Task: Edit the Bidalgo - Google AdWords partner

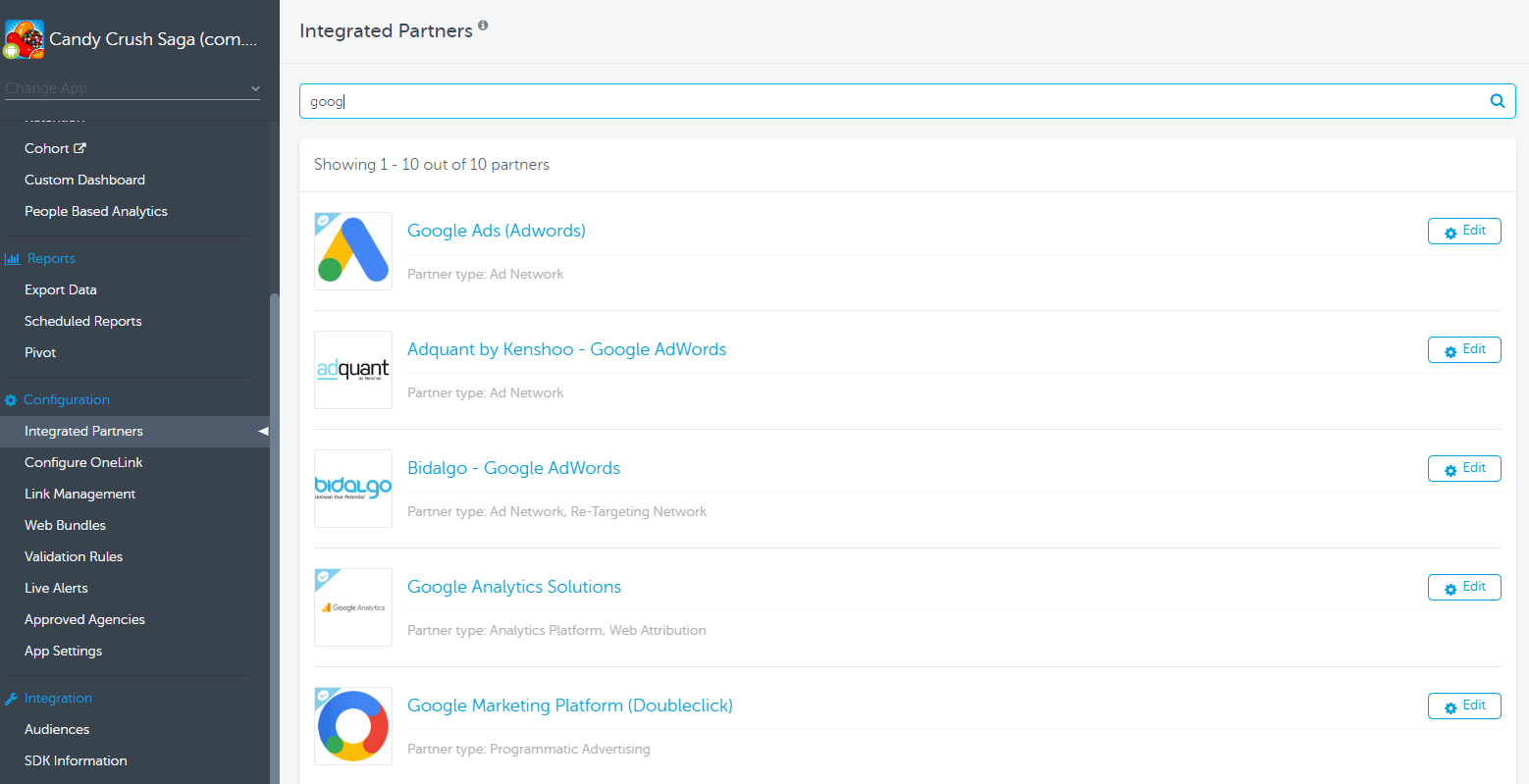Action: coord(1463,468)
